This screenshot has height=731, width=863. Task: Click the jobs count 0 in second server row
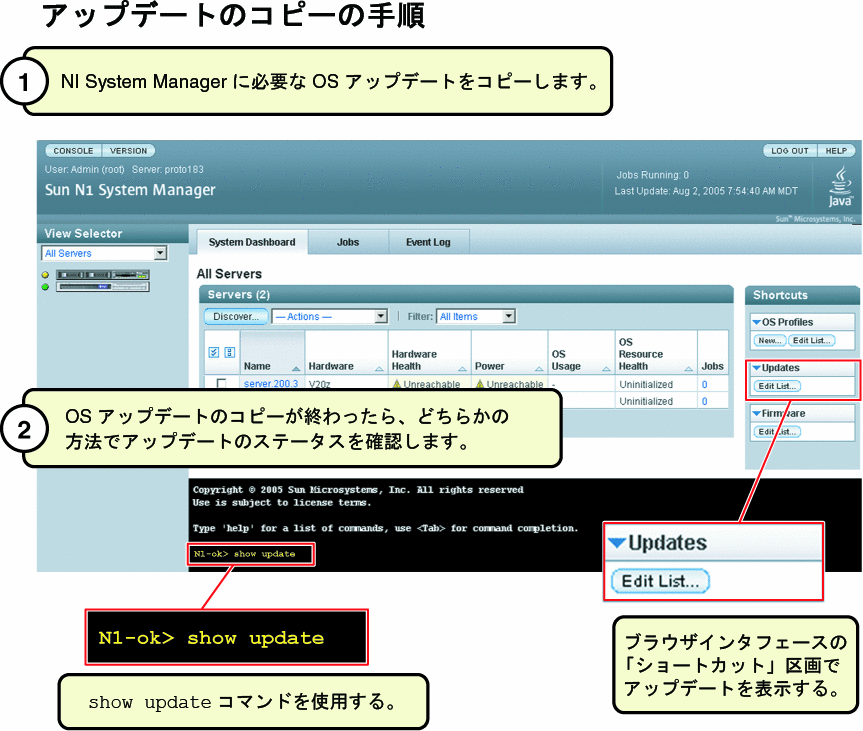pyautogui.click(x=704, y=401)
